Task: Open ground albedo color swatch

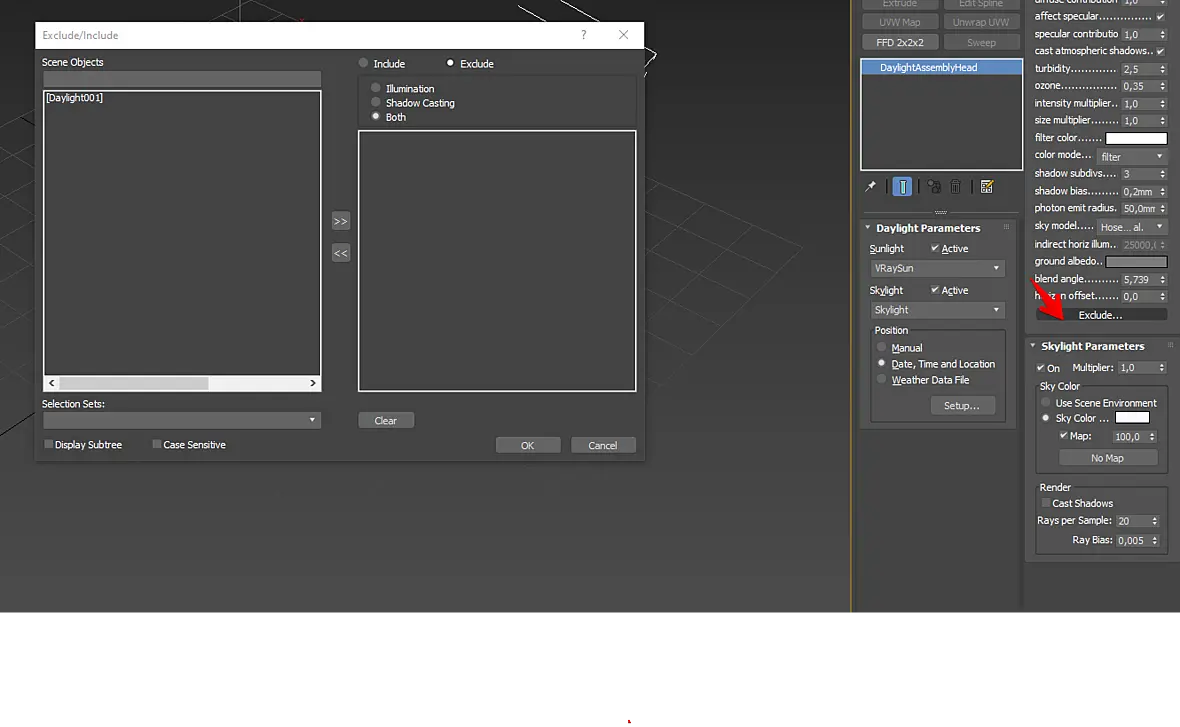Action: point(1136,261)
